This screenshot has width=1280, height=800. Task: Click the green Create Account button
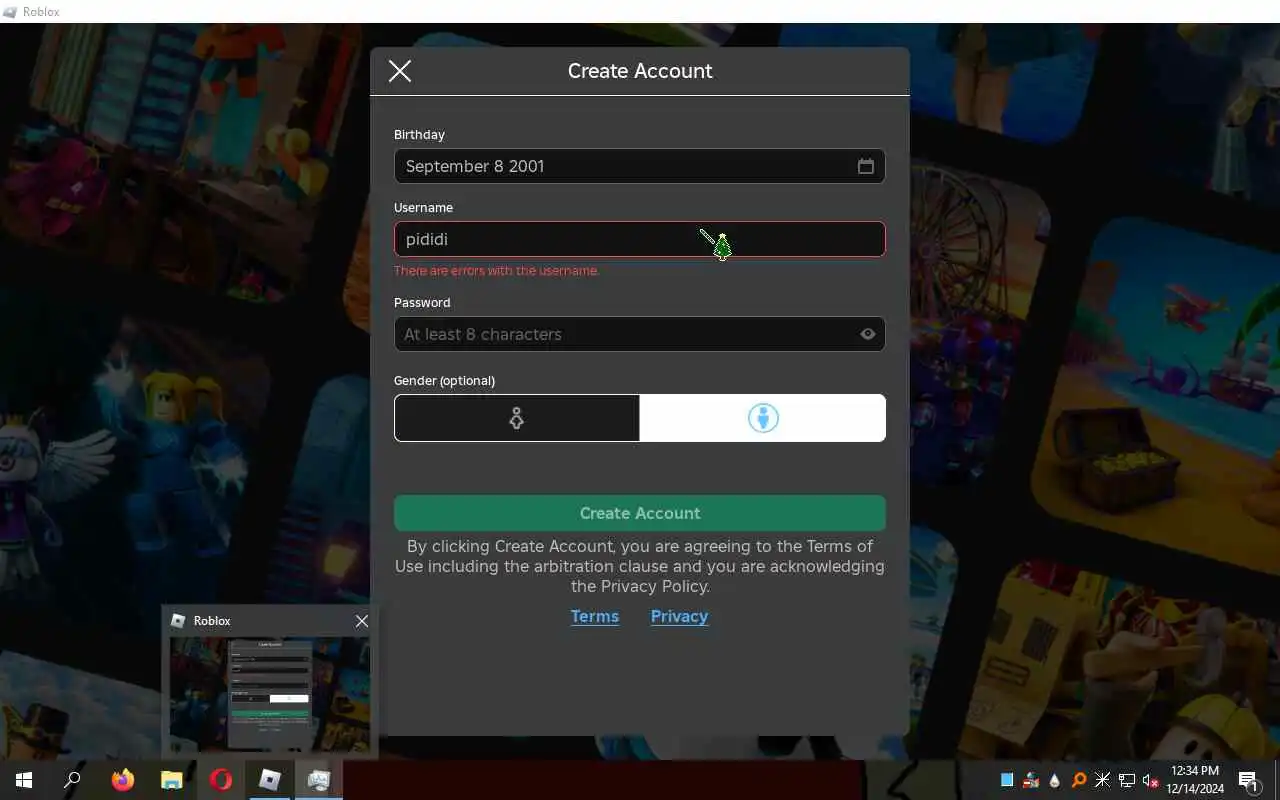639,513
